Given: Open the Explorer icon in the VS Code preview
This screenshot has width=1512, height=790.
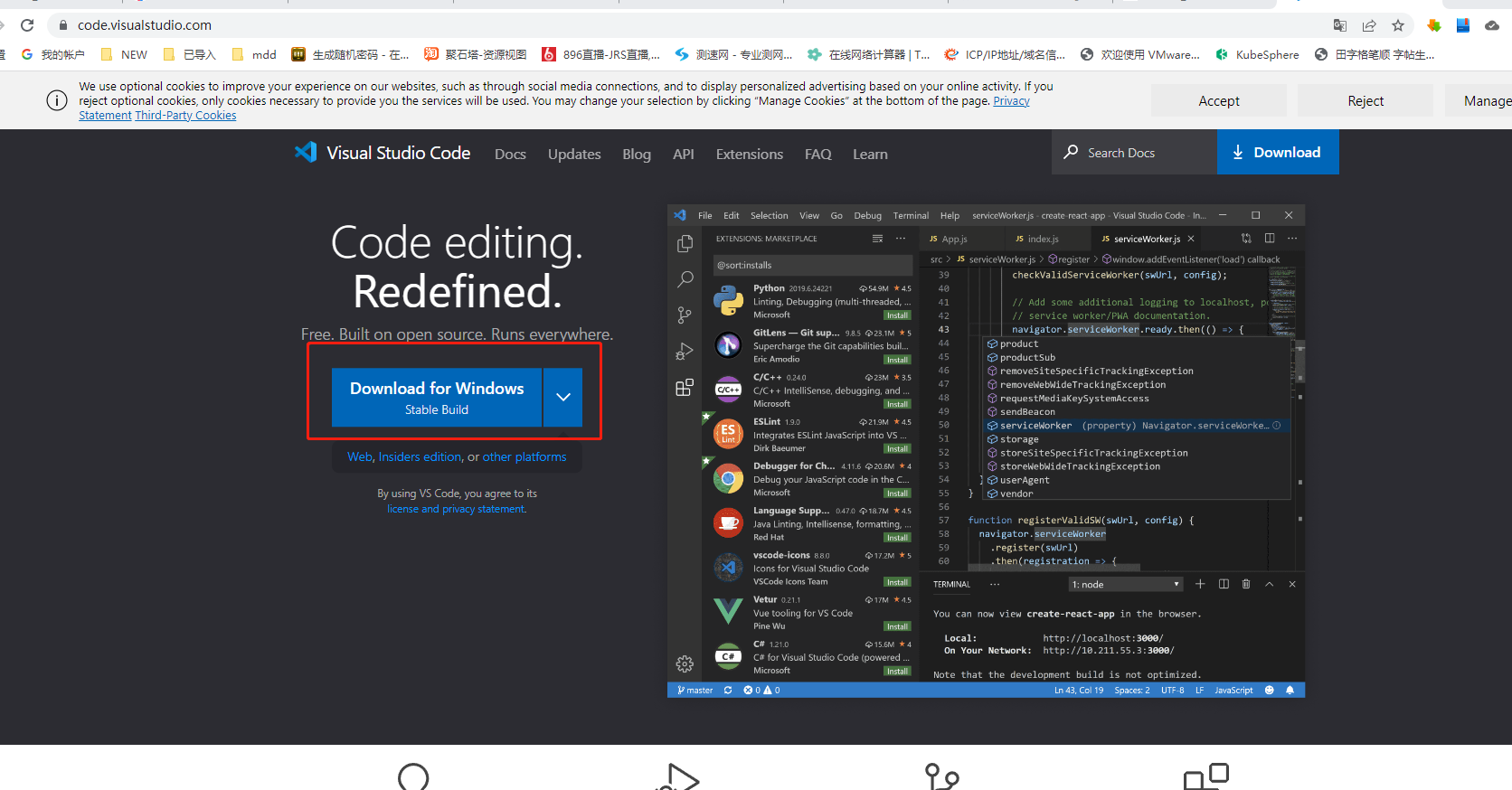Looking at the screenshot, I should coord(685,244).
